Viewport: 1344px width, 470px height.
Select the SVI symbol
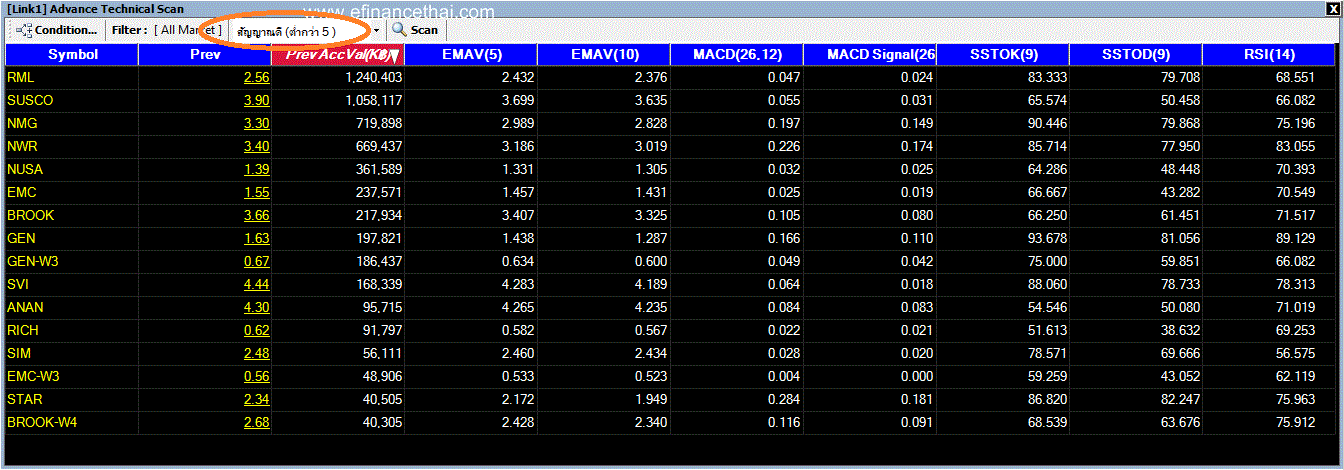[18, 284]
